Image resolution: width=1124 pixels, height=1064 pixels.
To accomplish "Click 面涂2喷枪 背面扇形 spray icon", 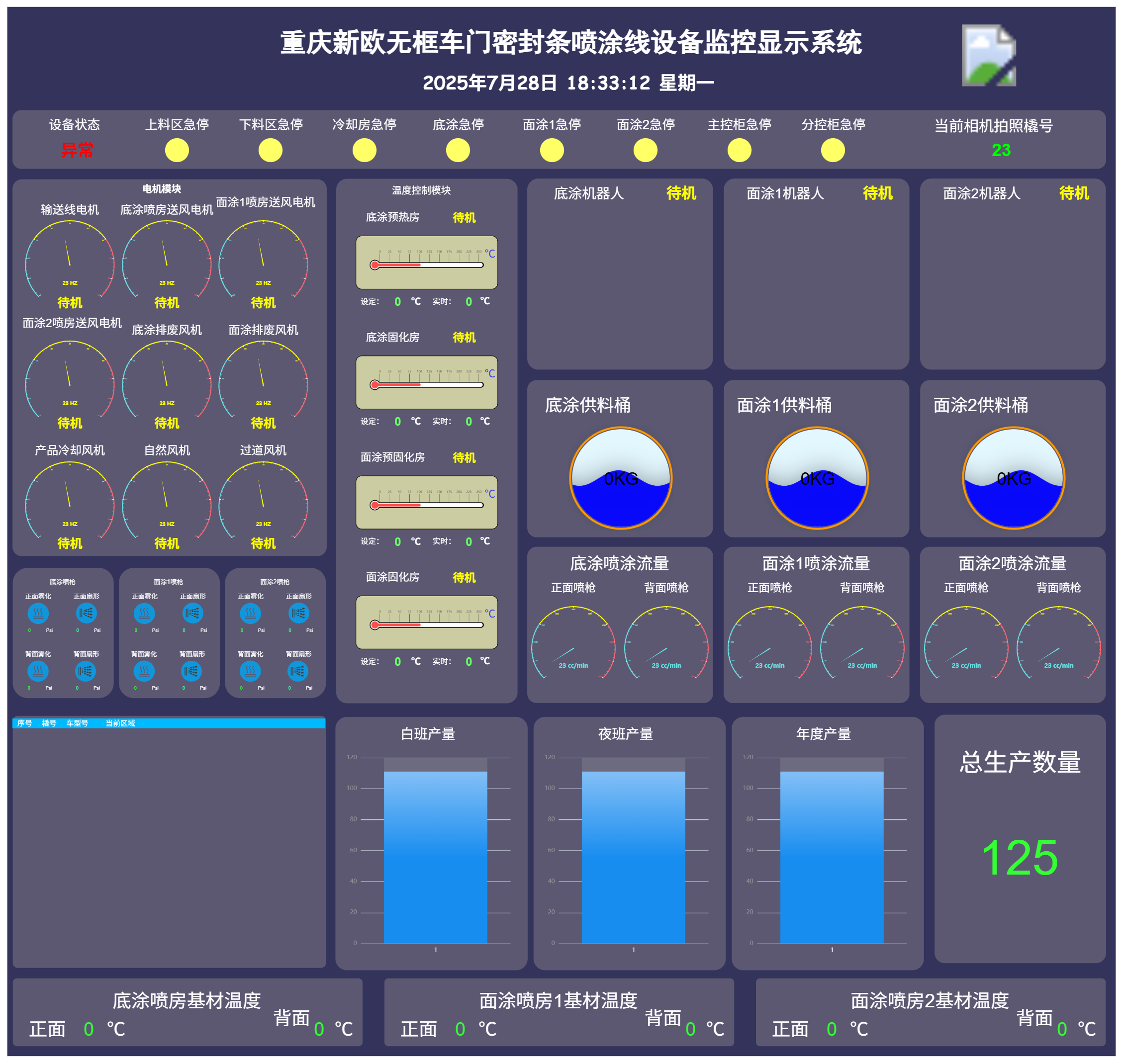I will 298,672.
